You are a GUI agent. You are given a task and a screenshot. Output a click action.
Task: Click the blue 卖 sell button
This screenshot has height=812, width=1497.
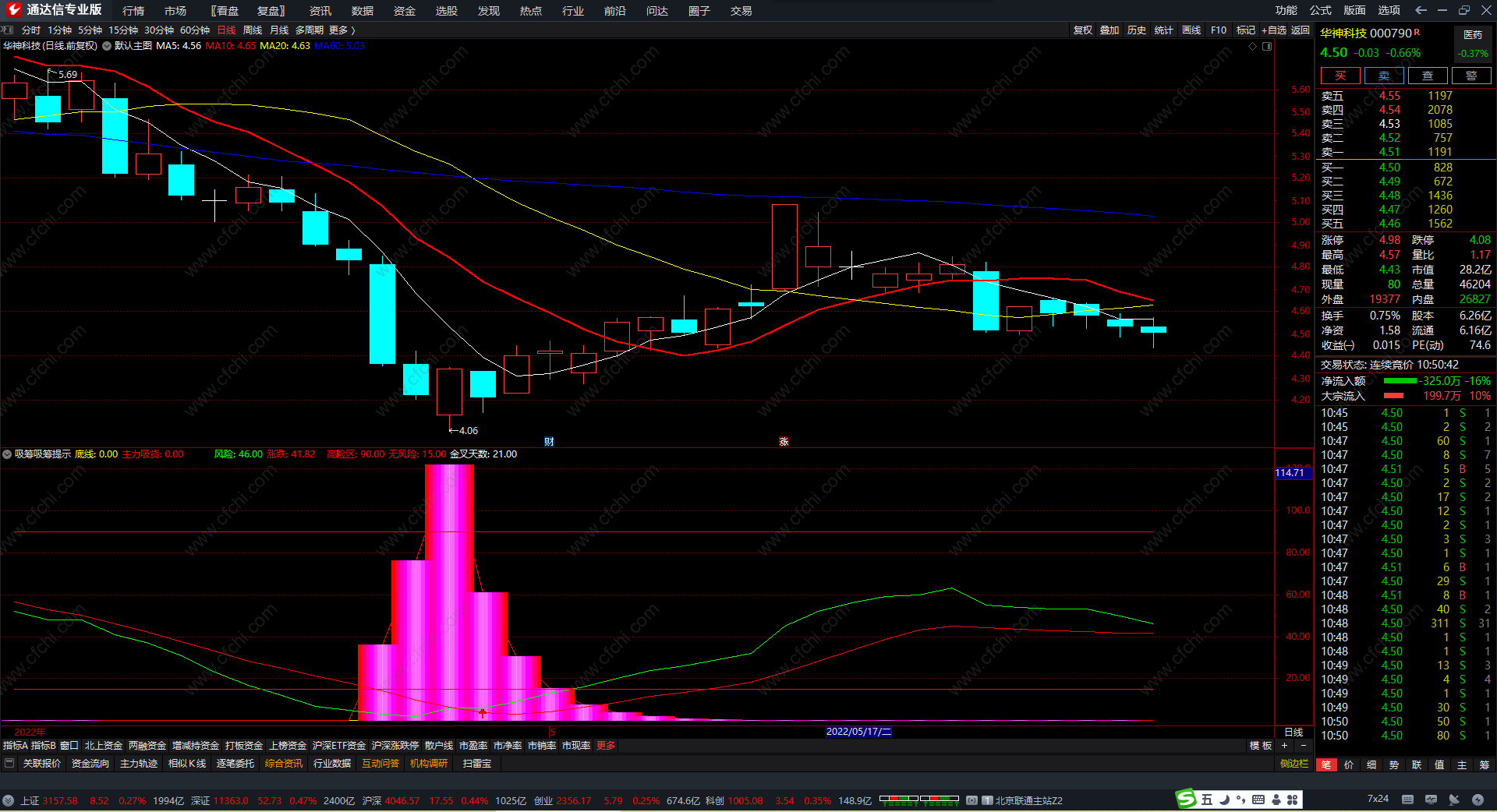1384,76
